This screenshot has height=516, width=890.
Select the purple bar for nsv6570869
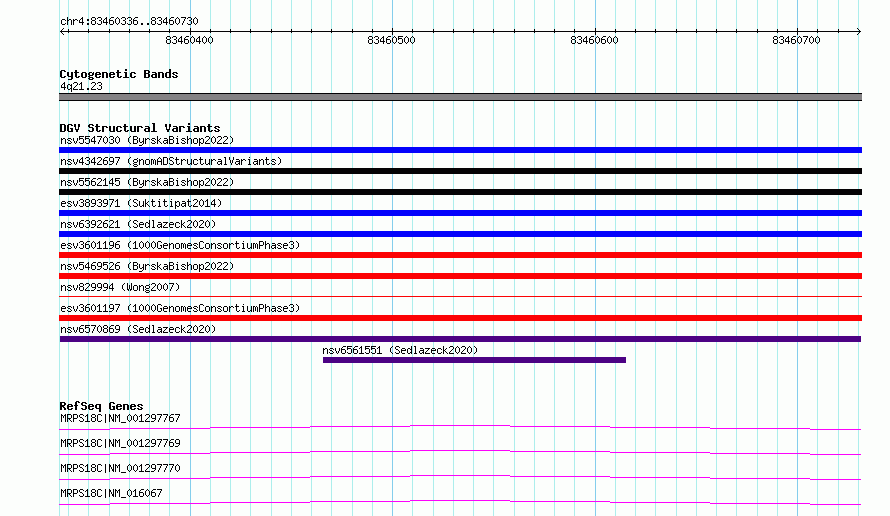[460, 339]
